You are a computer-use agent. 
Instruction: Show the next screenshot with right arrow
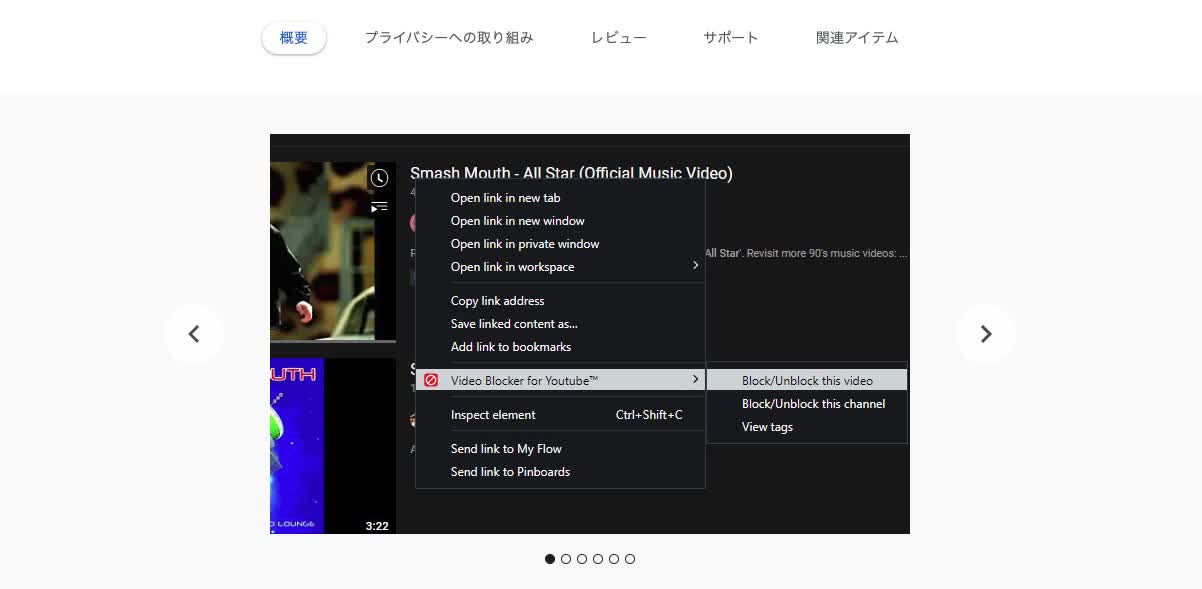pyautogui.click(x=986, y=334)
